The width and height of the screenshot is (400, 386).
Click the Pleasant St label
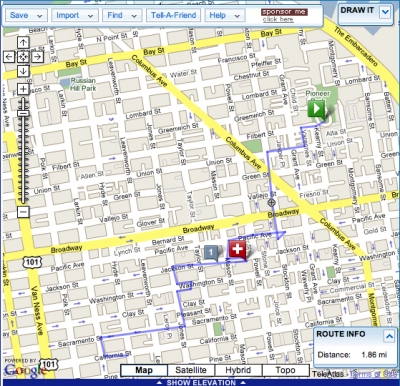tap(194, 313)
